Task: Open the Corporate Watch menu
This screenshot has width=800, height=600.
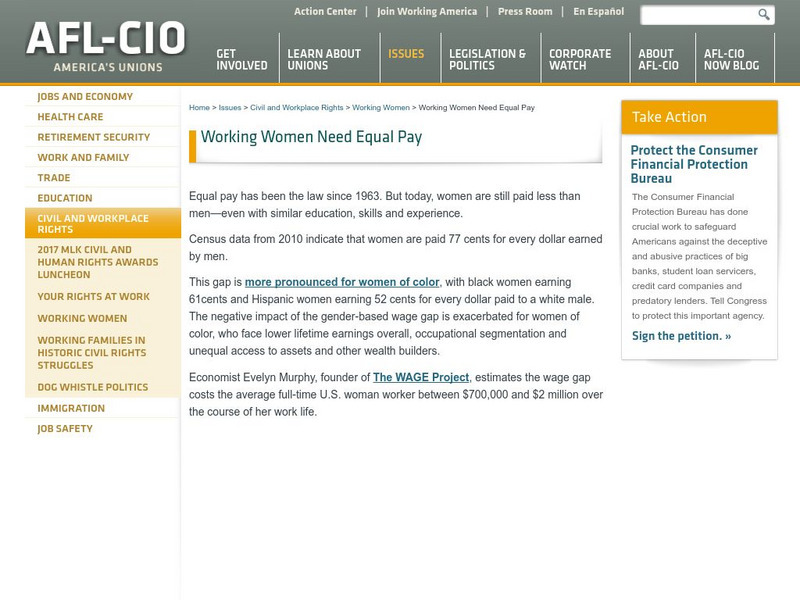Action: coord(580,59)
